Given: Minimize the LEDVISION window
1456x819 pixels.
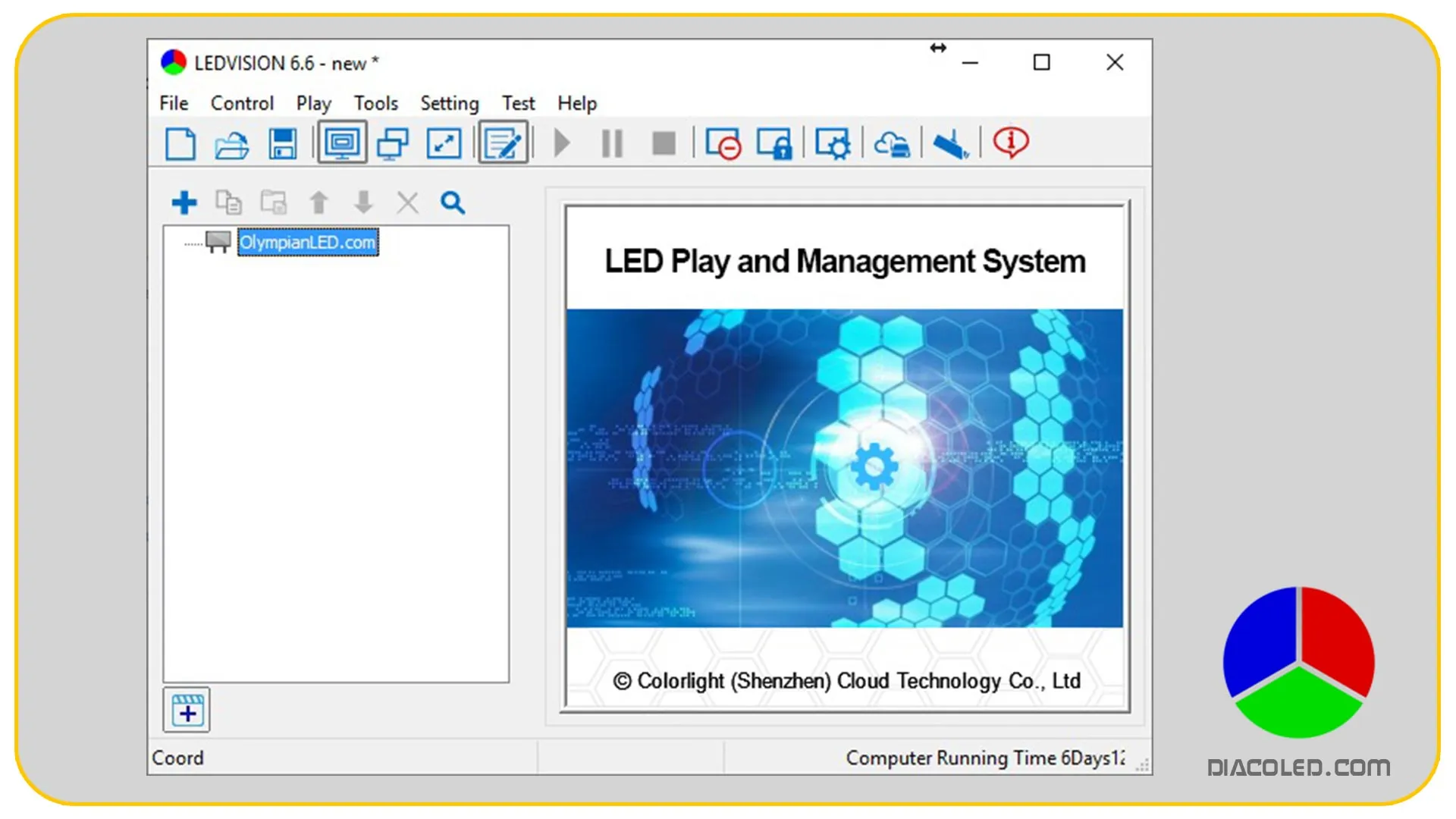Looking at the screenshot, I should point(970,63).
